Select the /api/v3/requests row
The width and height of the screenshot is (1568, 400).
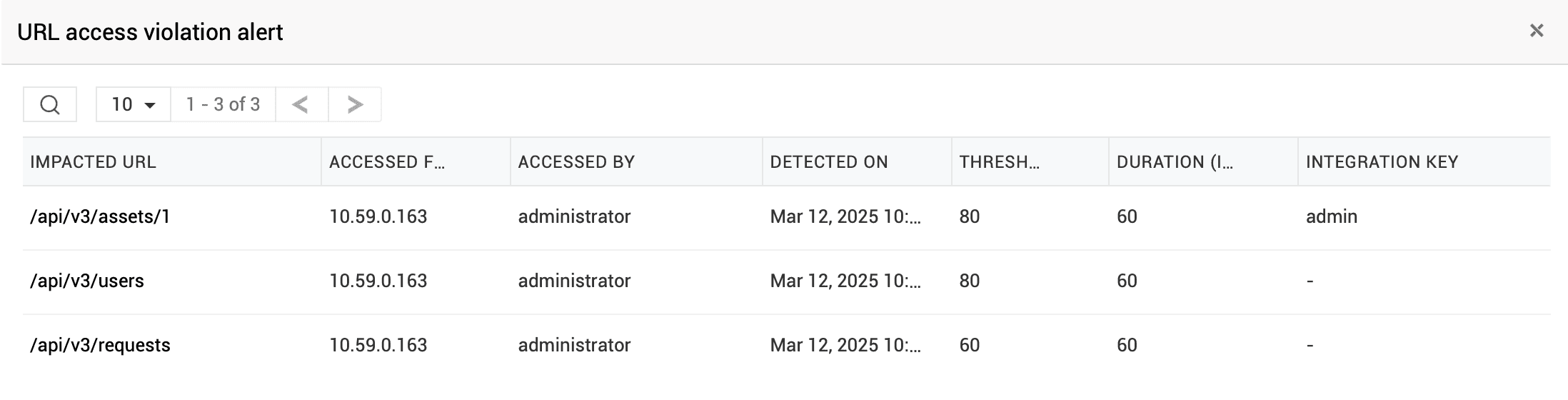pyautogui.click(x=100, y=345)
